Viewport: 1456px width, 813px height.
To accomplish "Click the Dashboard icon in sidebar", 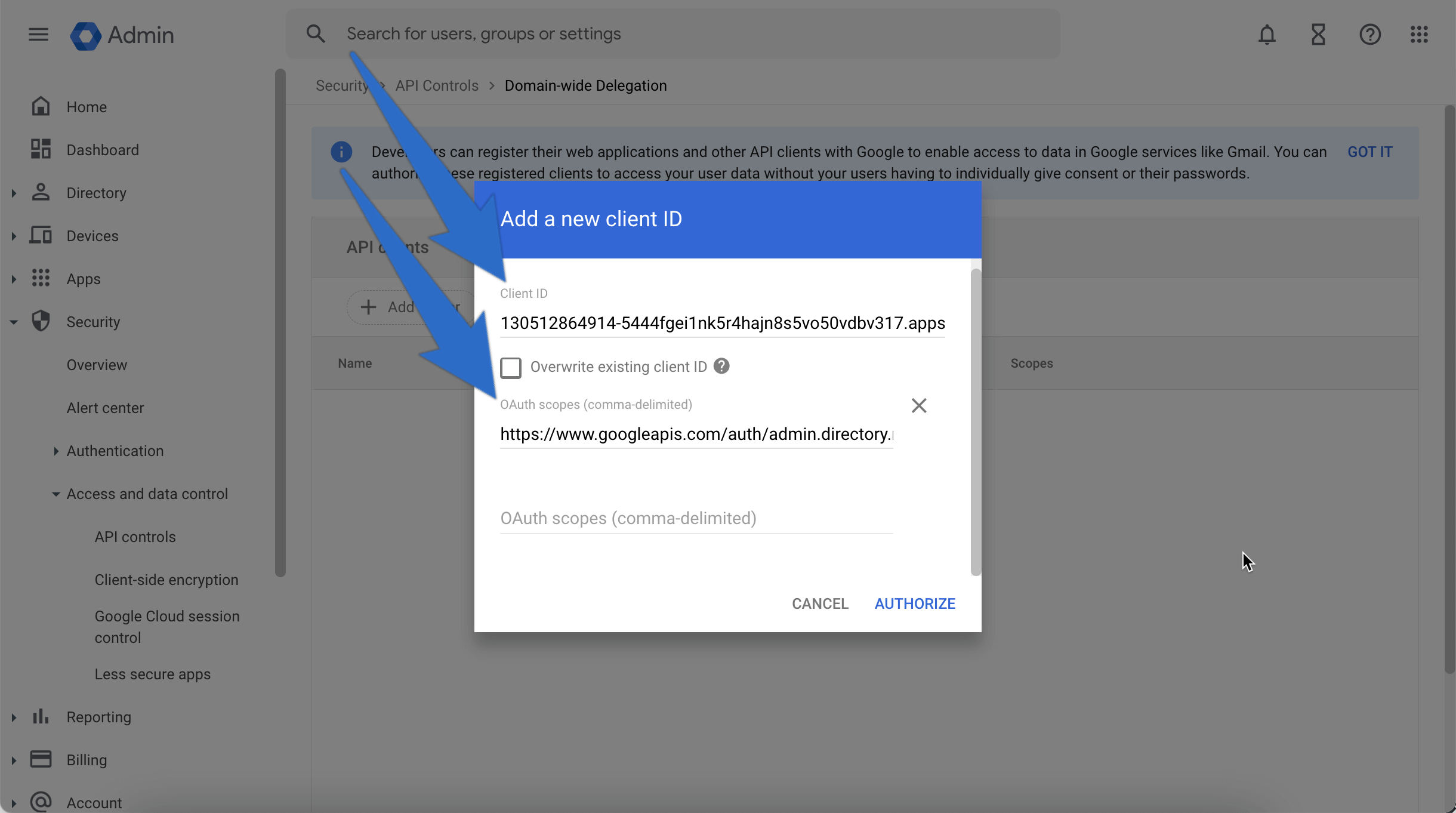I will pos(41,149).
